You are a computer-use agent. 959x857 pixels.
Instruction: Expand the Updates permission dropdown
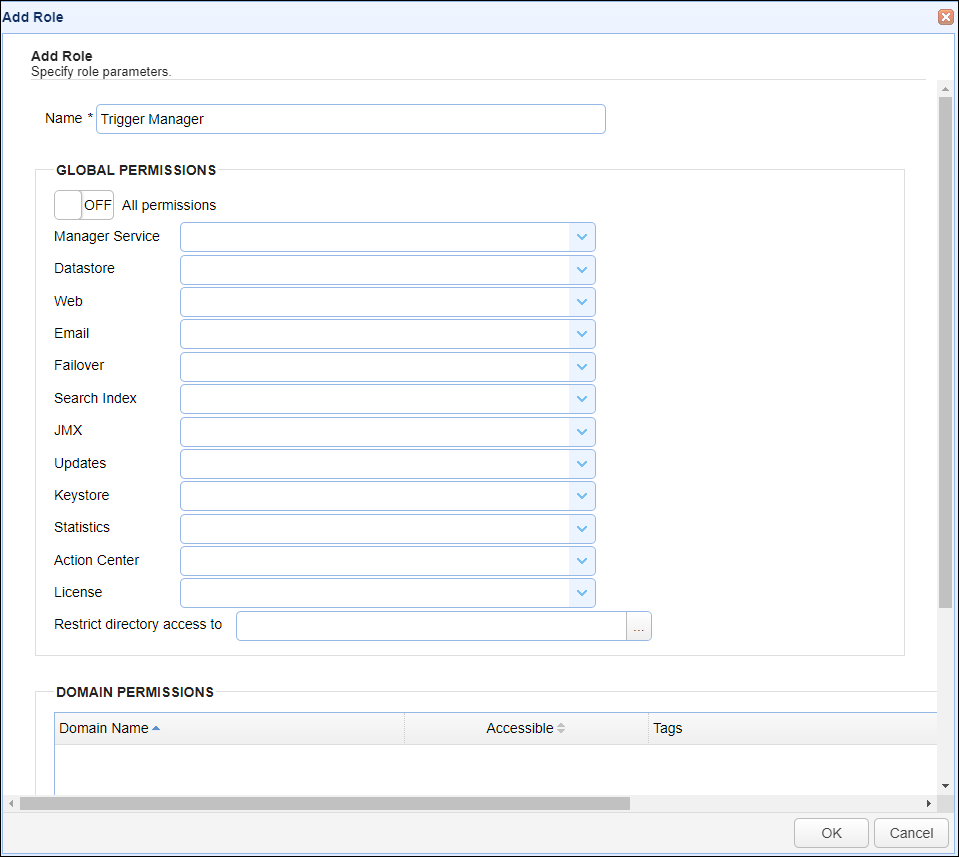tap(582, 464)
